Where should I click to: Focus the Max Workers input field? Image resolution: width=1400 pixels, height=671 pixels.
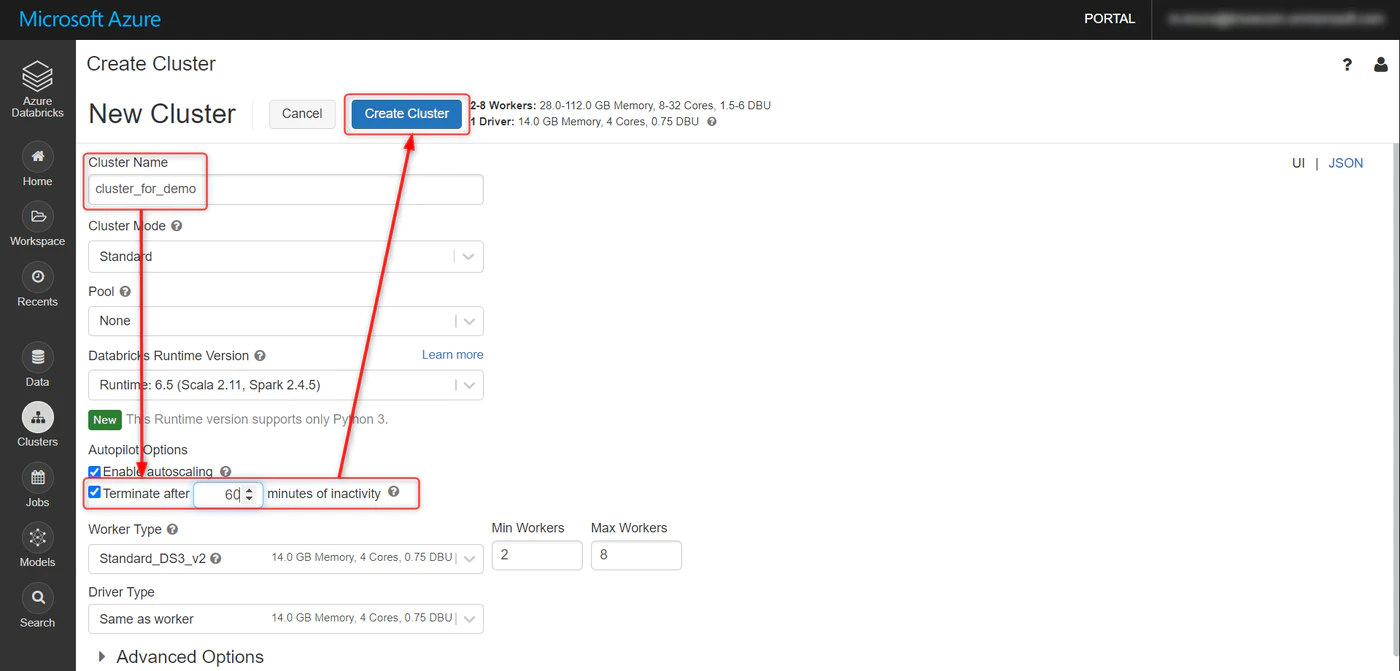coord(636,555)
